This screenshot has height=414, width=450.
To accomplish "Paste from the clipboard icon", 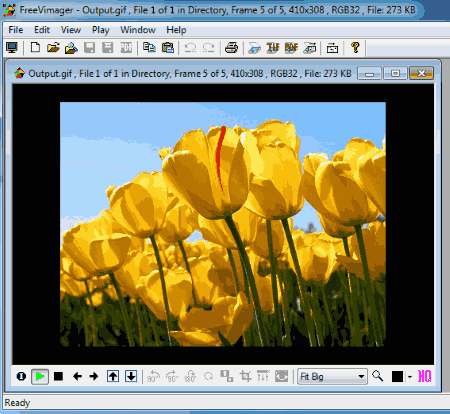I will [168, 48].
